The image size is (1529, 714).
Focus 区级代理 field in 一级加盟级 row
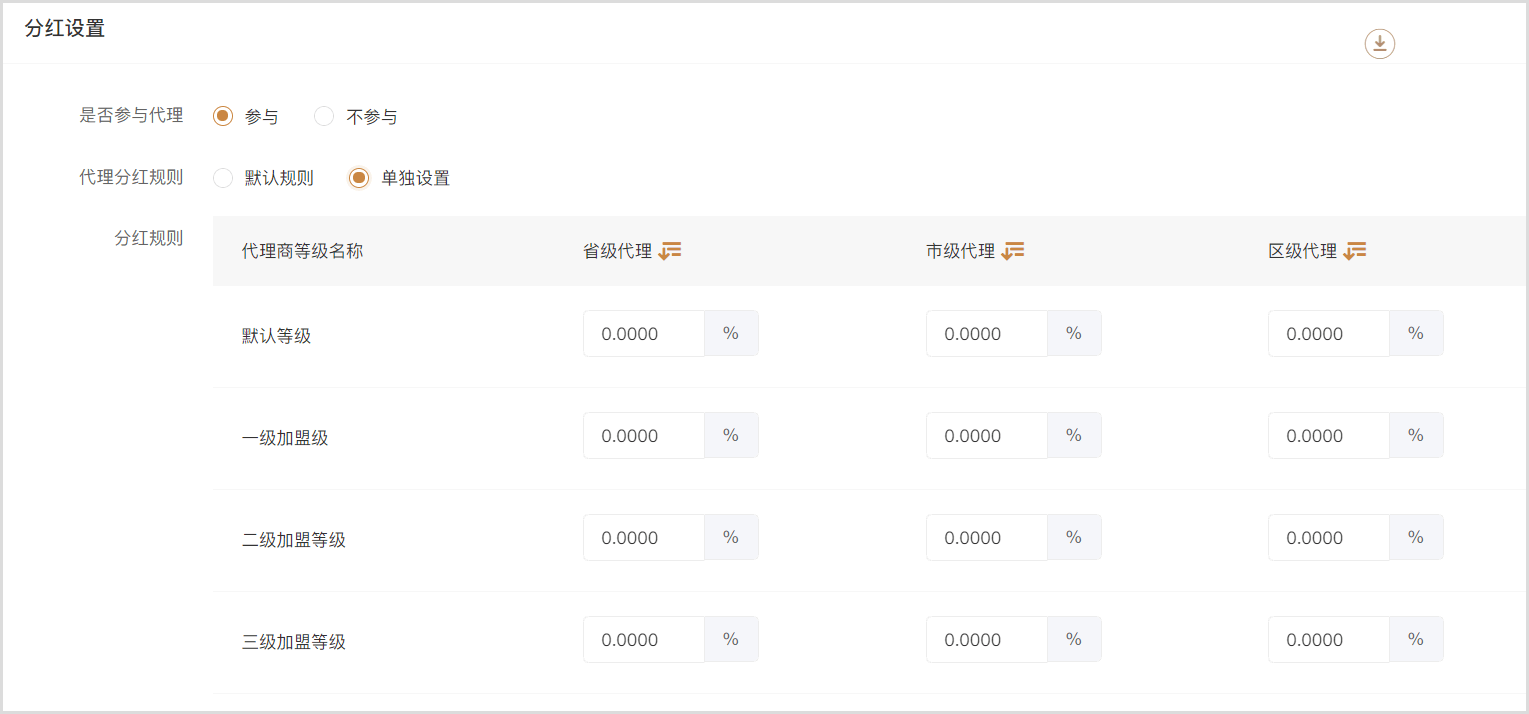(1329, 436)
